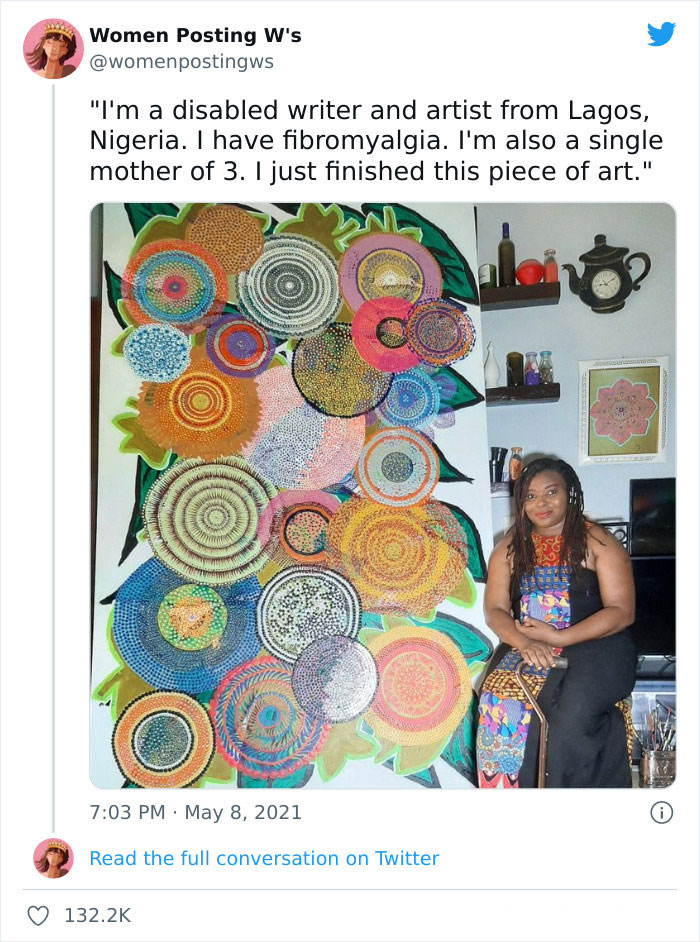The image size is (700, 942).
Task: Click the small avatar beside the conversation link
Action: pyautogui.click(x=55, y=858)
